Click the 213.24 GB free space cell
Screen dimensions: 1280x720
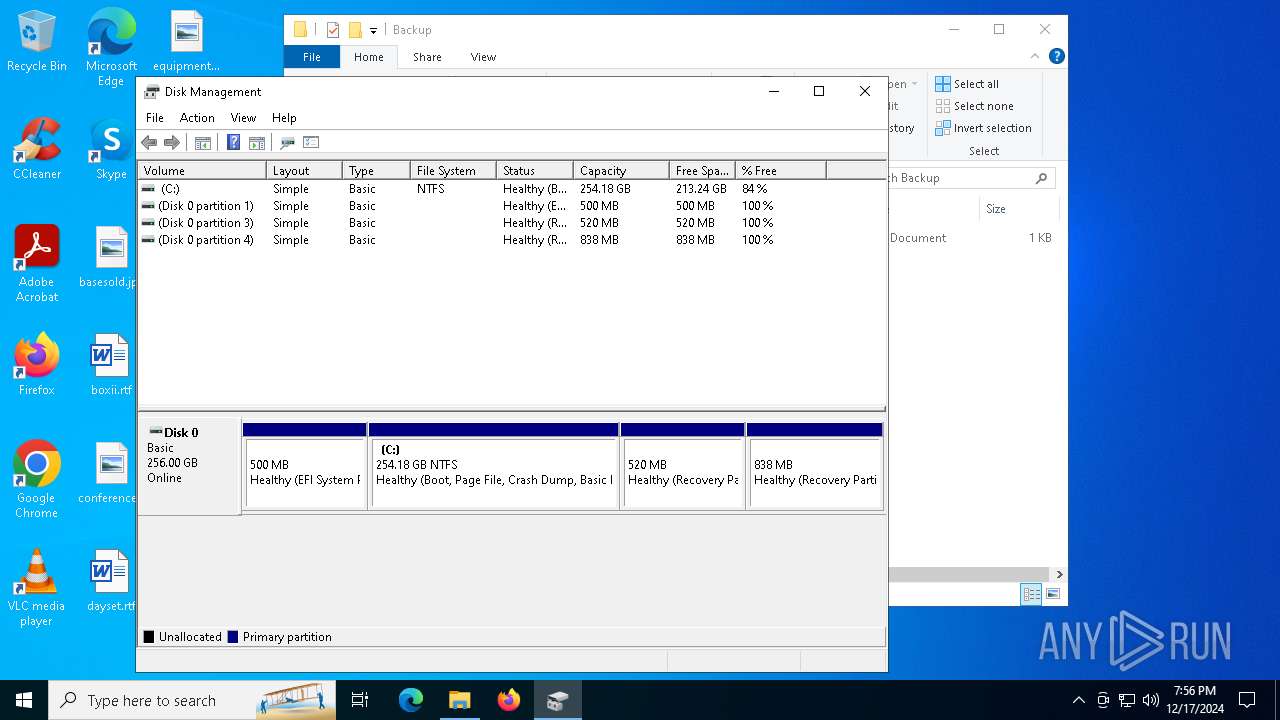(x=701, y=188)
